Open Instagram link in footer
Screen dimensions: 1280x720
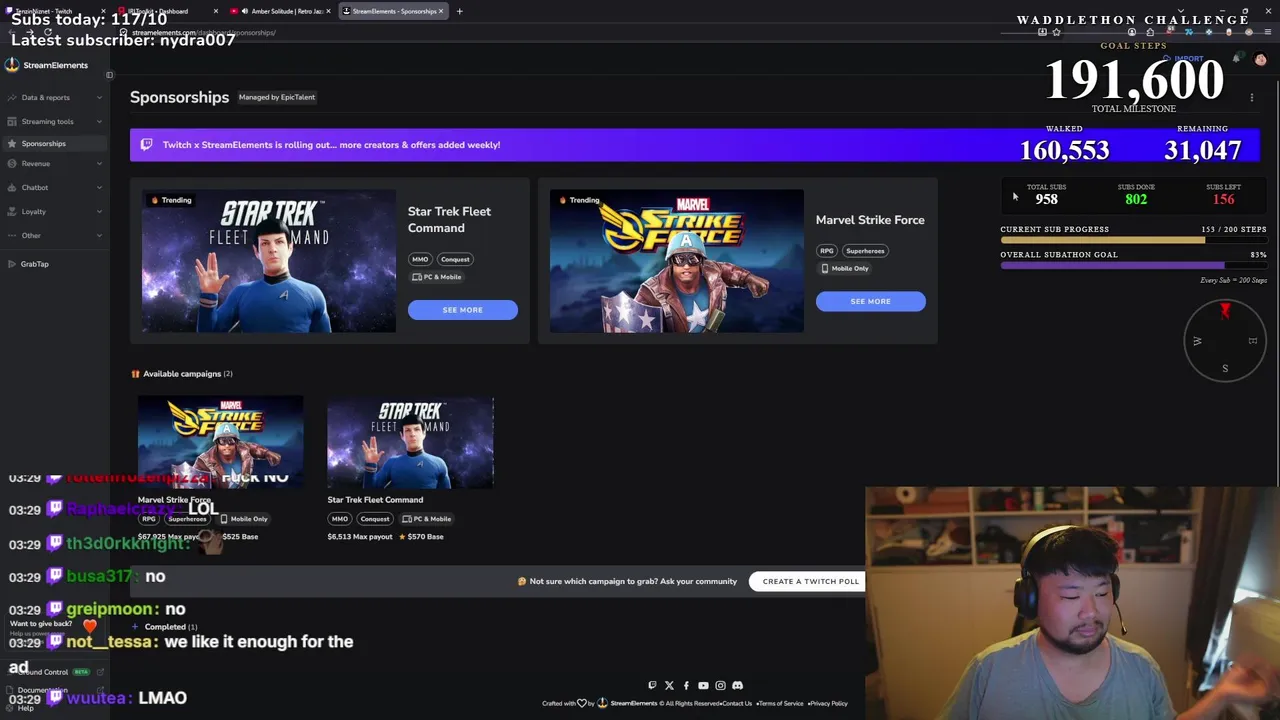[720, 685]
